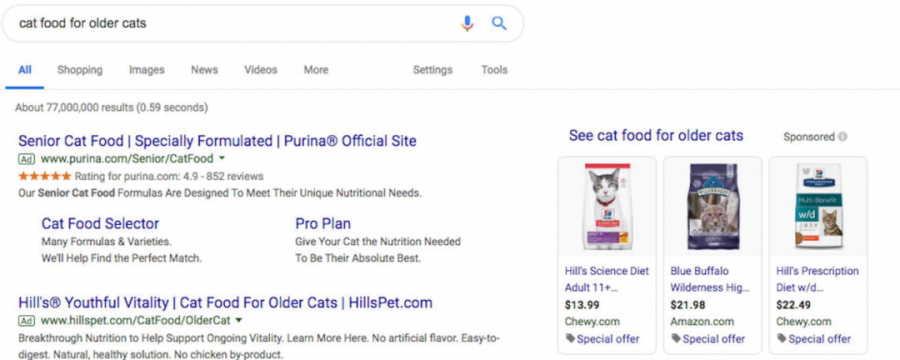Open the Cat Food Selector sitelink

pyautogui.click(x=100, y=224)
